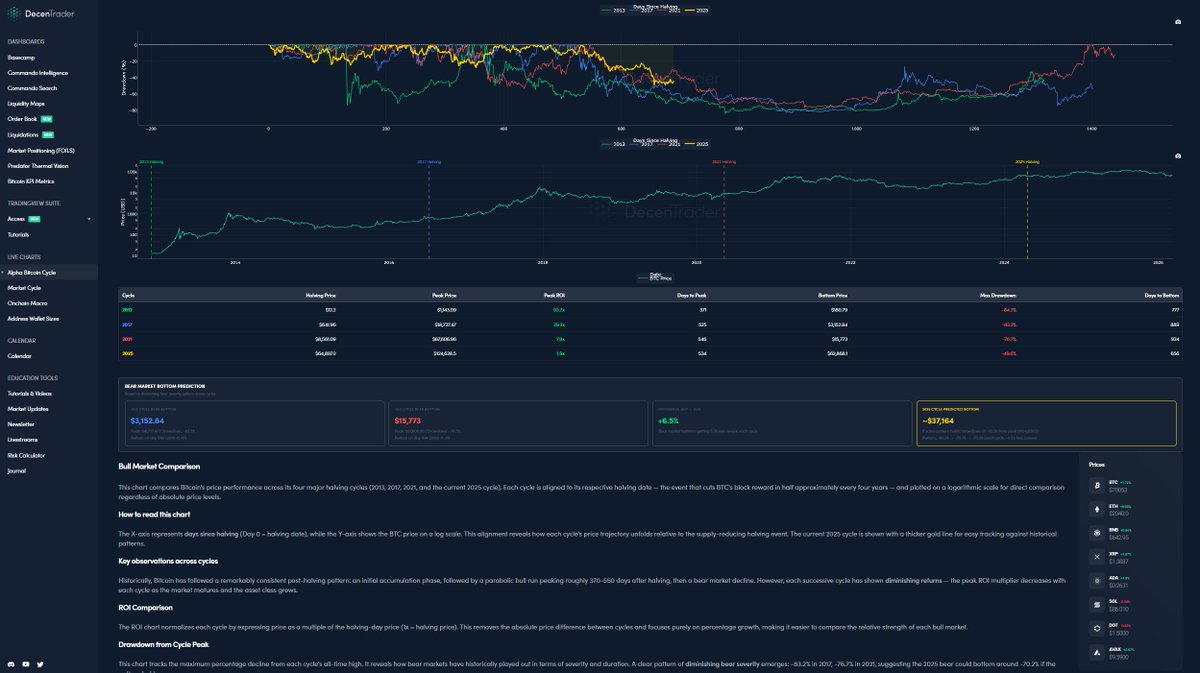This screenshot has height=673, width=1200.
Task: Click the Peak ROI column header
Action: tap(555, 295)
